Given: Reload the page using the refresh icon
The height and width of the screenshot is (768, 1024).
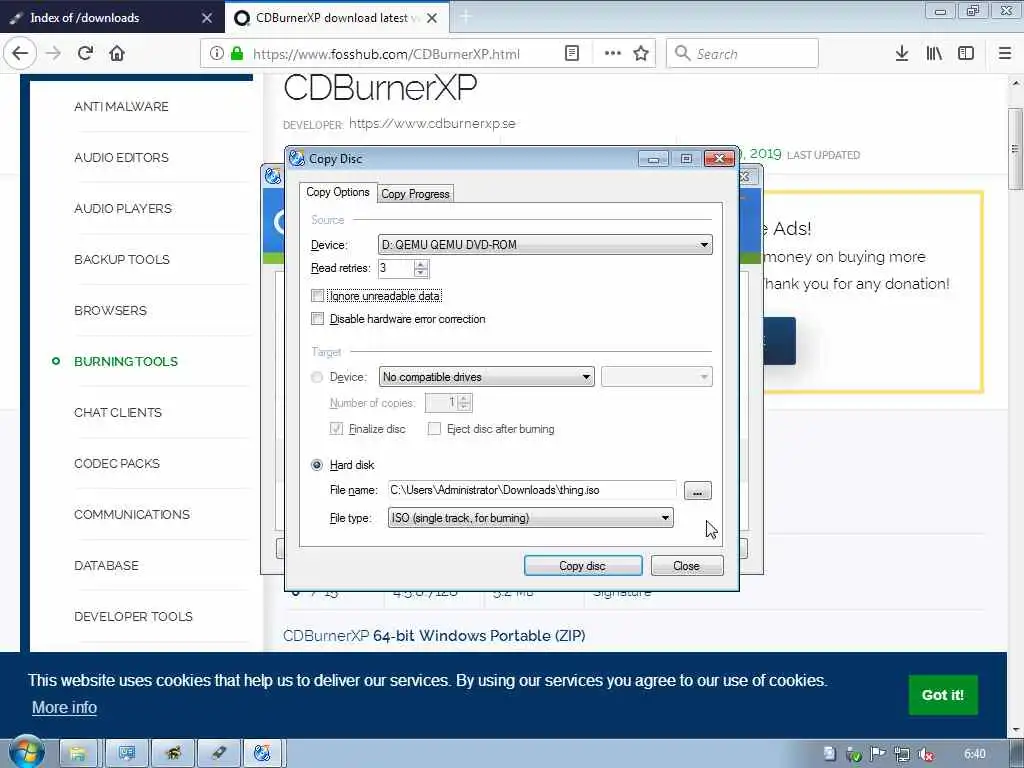Looking at the screenshot, I should (85, 54).
